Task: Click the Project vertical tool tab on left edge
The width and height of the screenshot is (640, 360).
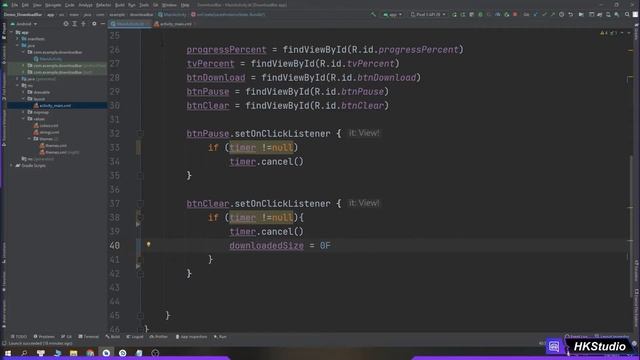Action: [4, 31]
